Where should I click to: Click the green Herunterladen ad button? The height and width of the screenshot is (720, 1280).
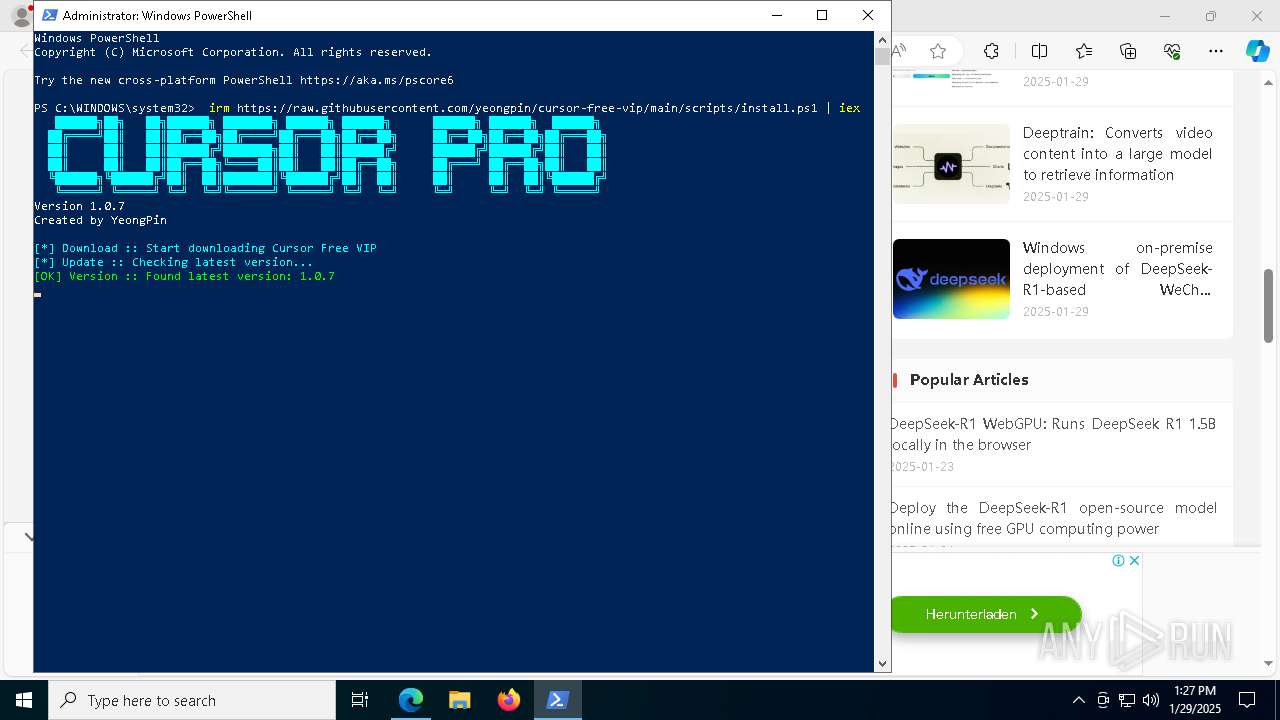[985, 614]
